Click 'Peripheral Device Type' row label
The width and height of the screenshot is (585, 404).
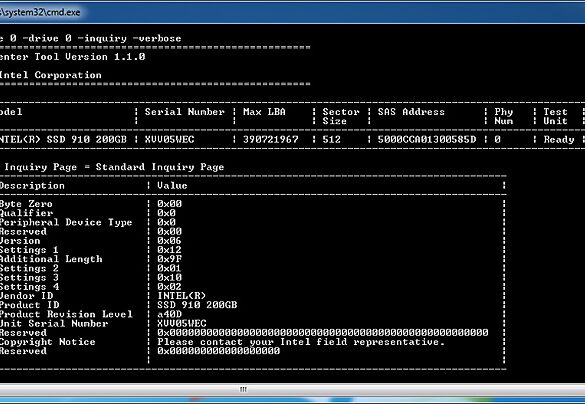(66, 222)
